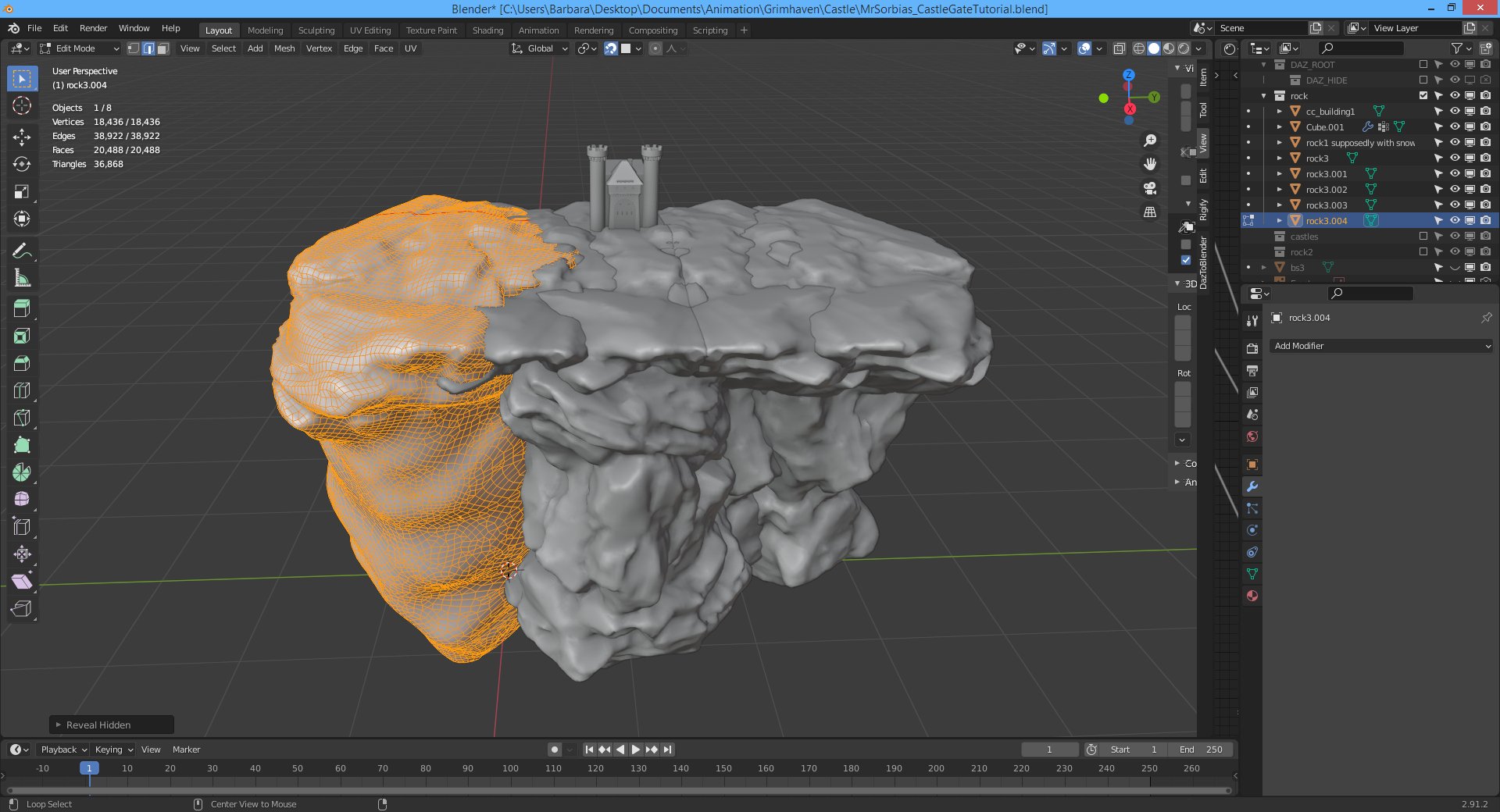Image resolution: width=1500 pixels, height=812 pixels.
Task: Pick the Extrude Region tool
Action: [22, 308]
